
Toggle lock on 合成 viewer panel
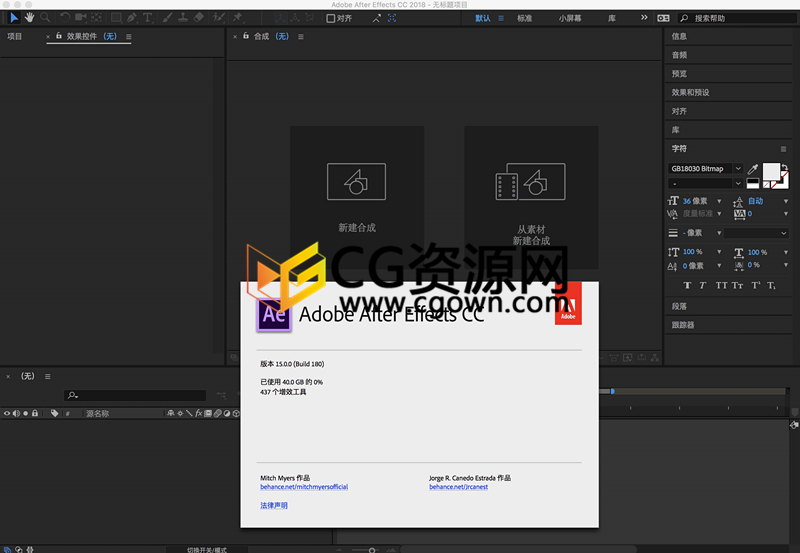click(246, 36)
